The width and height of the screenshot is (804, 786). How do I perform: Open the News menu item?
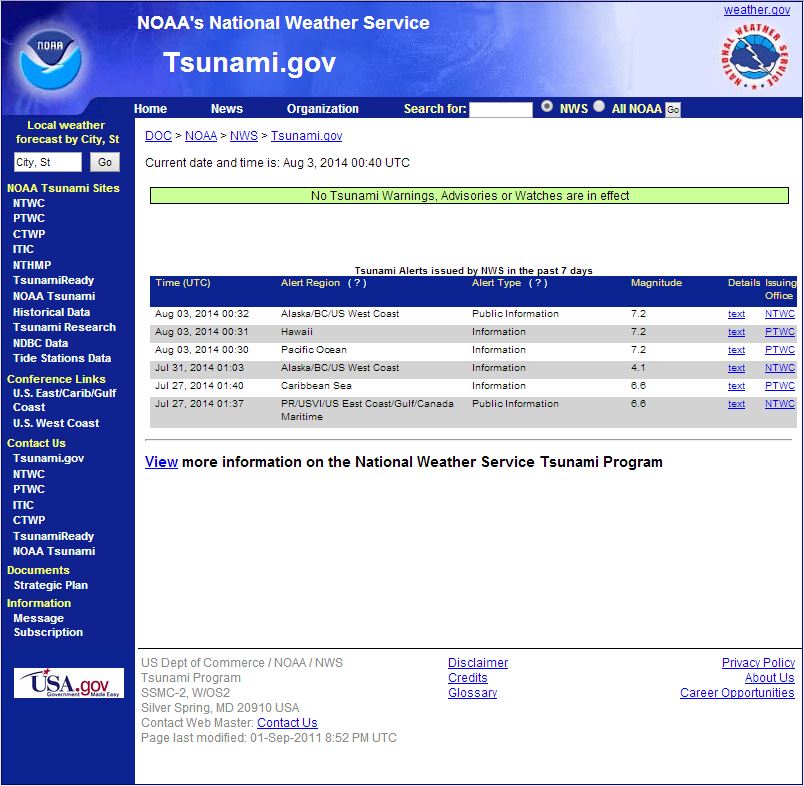pos(227,109)
